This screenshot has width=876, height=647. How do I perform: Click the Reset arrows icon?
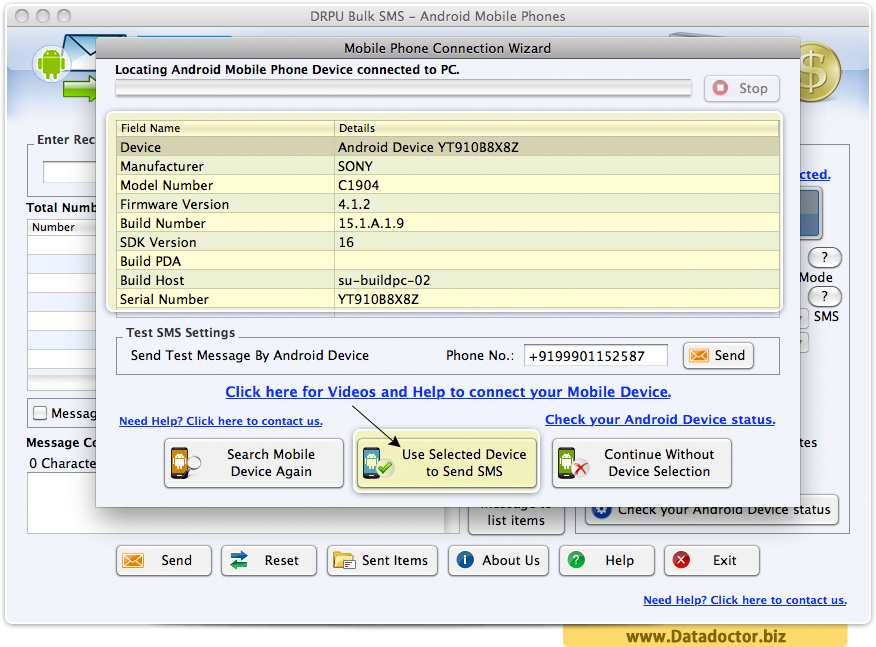coord(239,560)
